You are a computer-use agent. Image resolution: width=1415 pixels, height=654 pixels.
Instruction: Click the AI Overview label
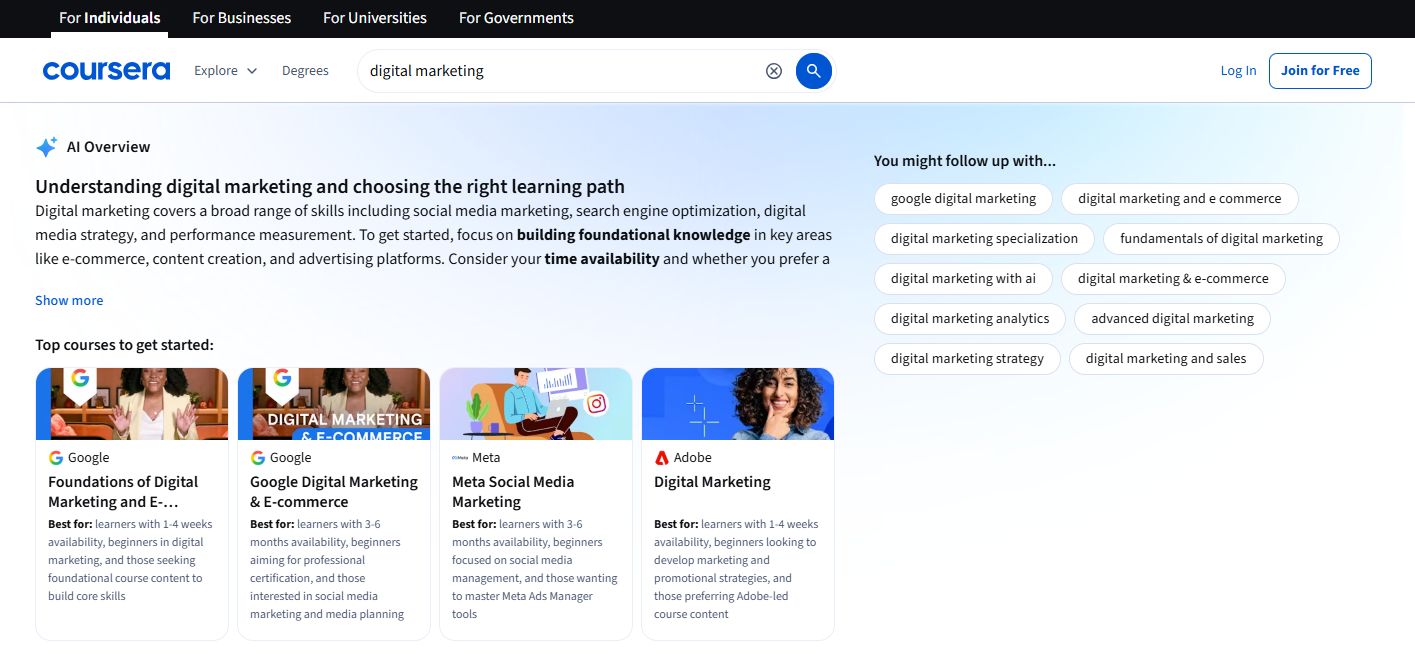tap(108, 147)
